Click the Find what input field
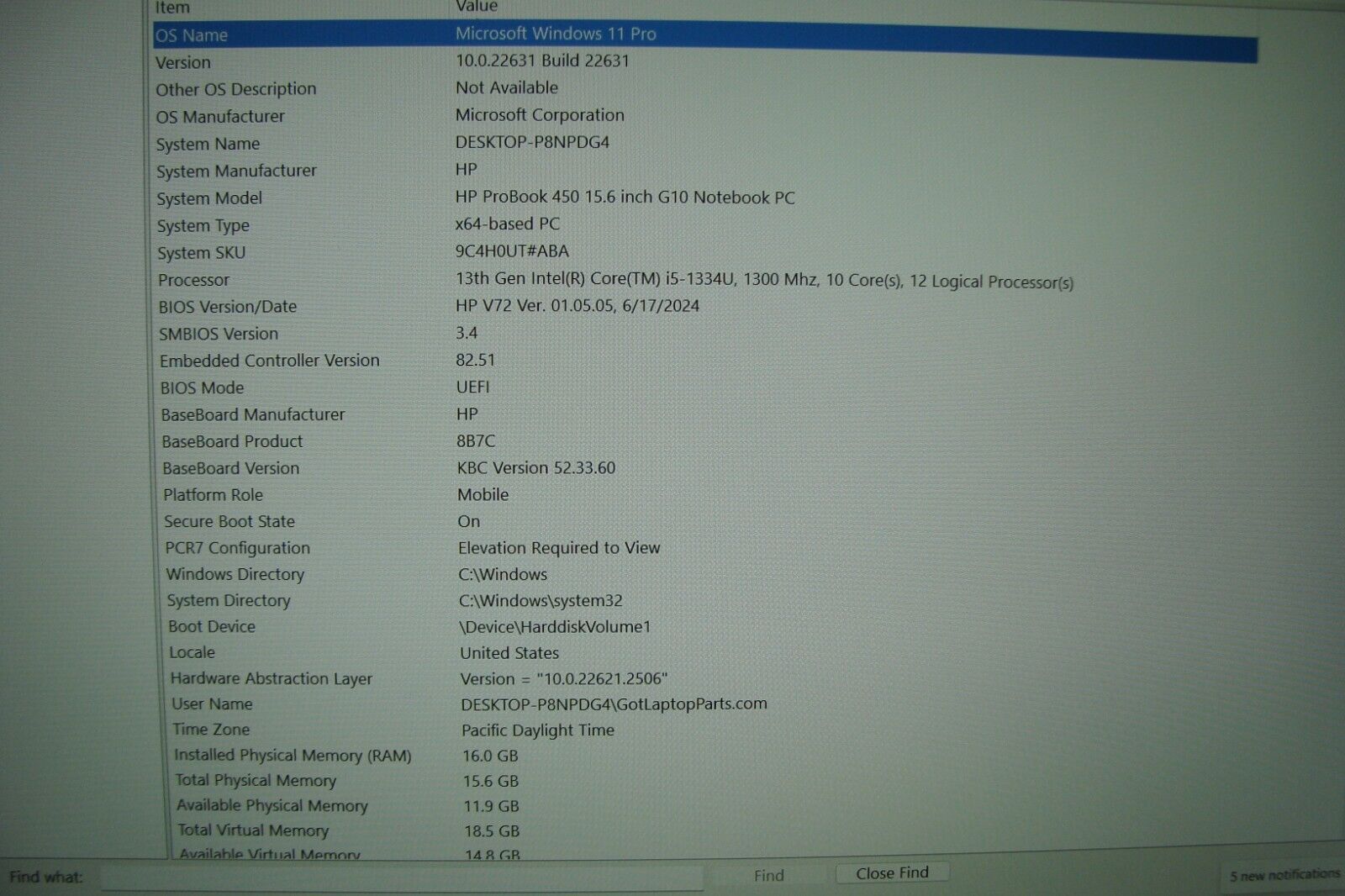 pos(402,878)
